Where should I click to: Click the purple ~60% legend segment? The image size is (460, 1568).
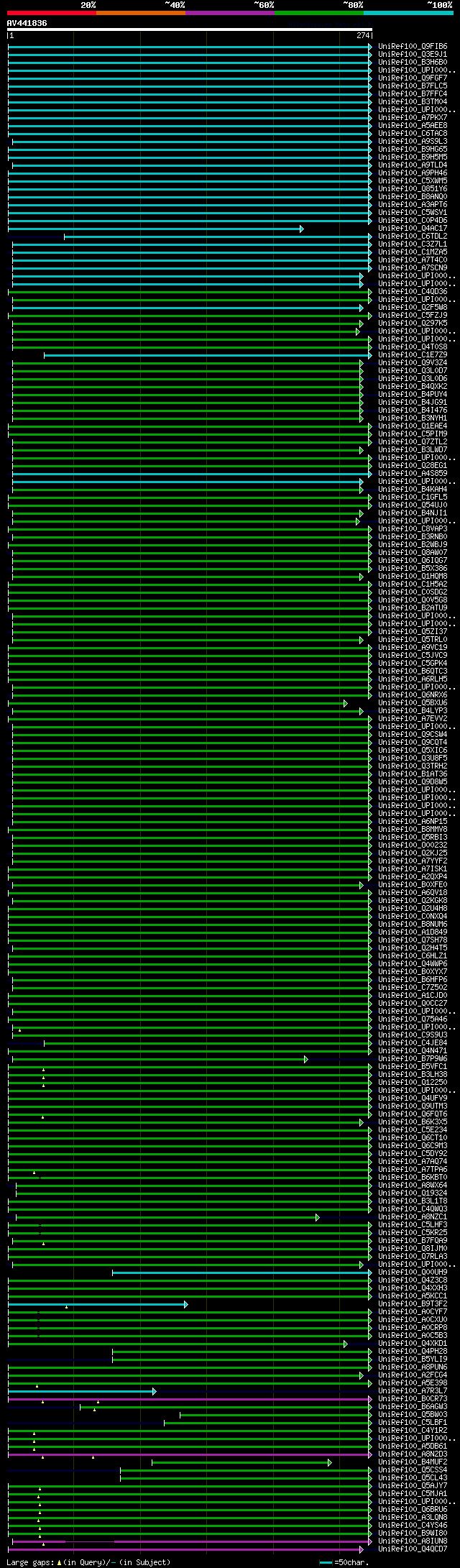(x=230, y=12)
